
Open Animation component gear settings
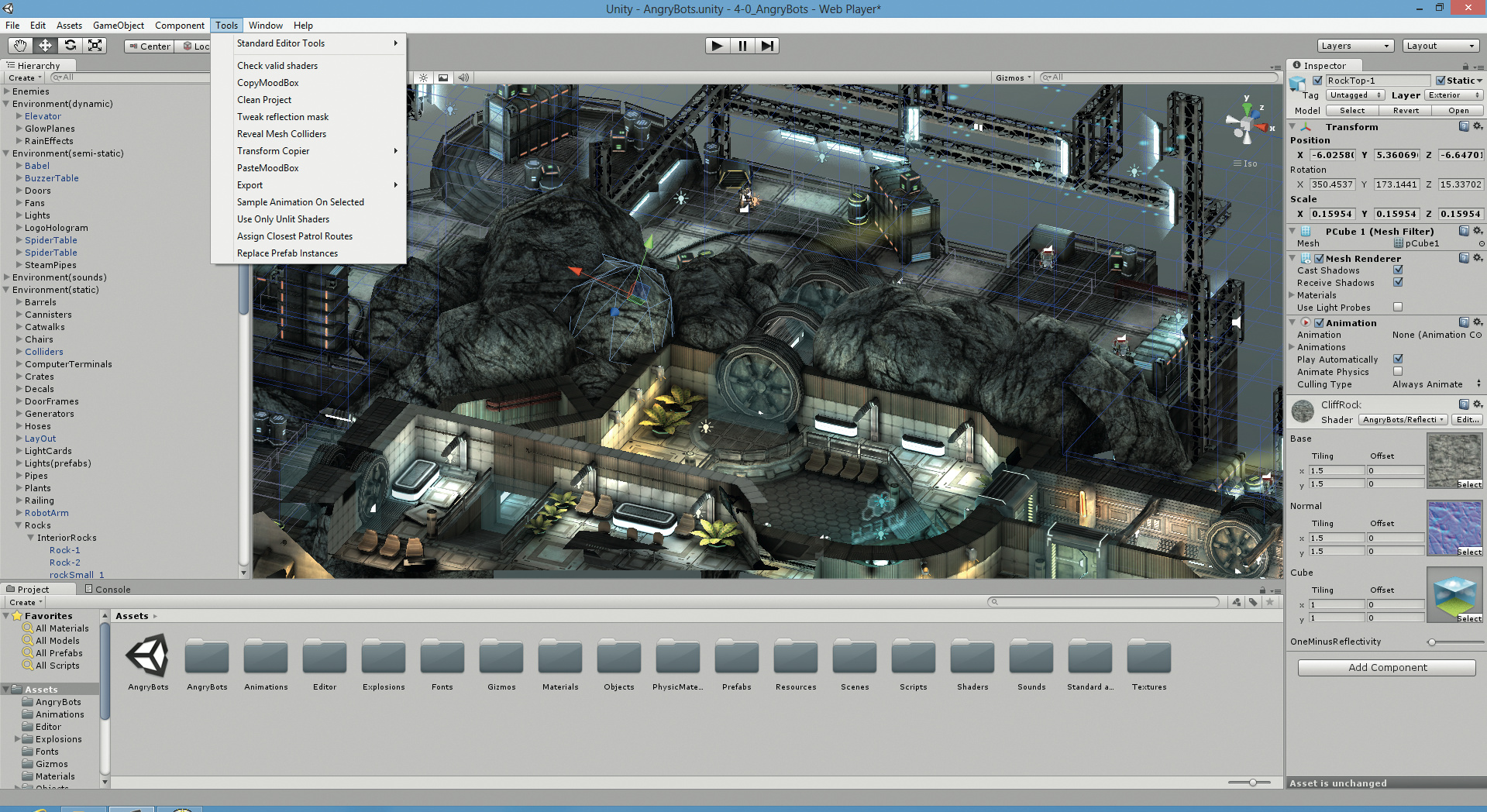pyautogui.click(x=1478, y=322)
